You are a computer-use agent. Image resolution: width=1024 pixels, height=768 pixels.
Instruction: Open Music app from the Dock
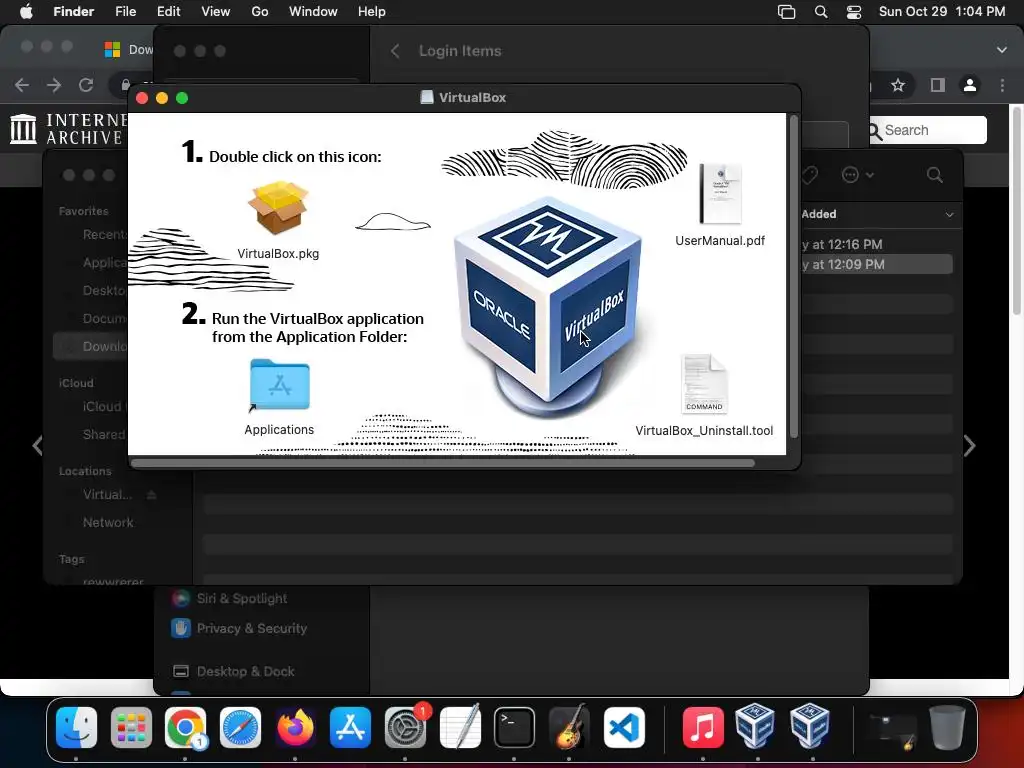point(703,727)
